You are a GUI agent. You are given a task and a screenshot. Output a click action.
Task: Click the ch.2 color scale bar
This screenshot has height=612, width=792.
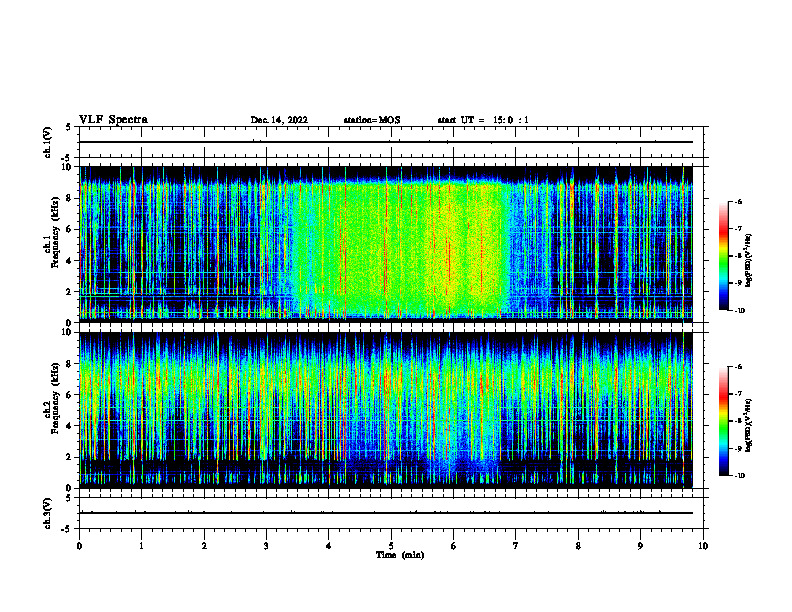click(x=723, y=421)
